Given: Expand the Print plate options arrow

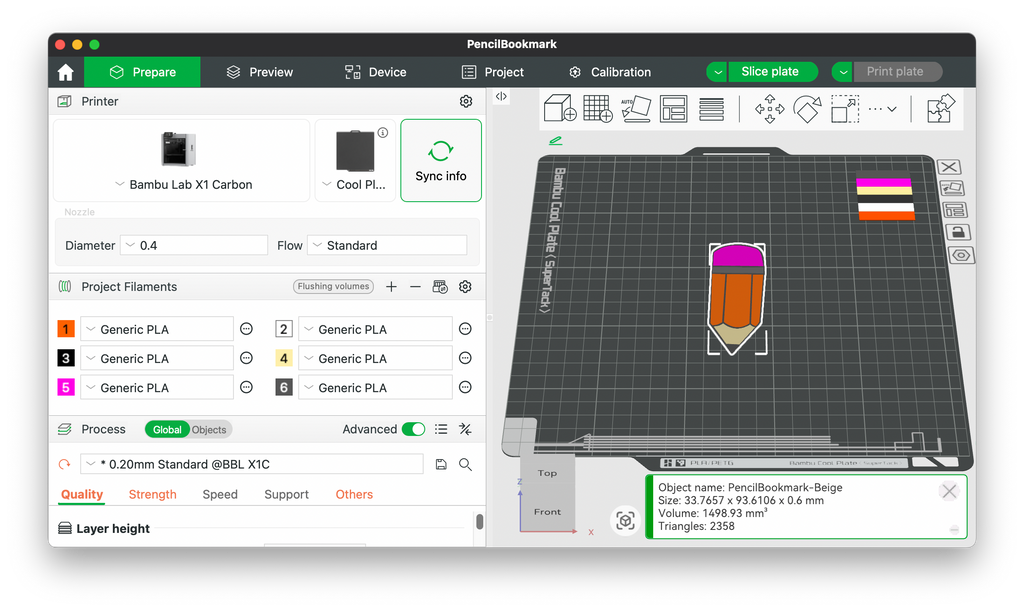Looking at the screenshot, I should pos(842,72).
